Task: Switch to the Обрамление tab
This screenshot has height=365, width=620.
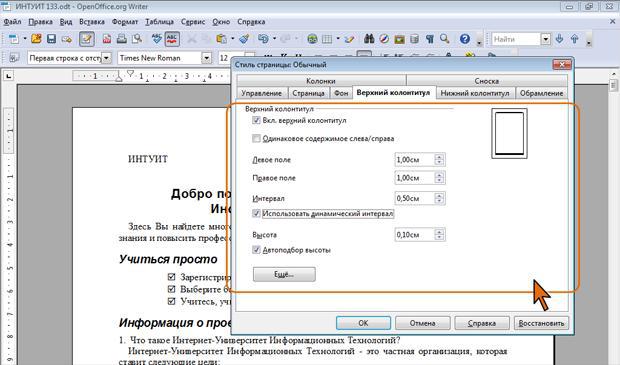Action: coord(541,93)
